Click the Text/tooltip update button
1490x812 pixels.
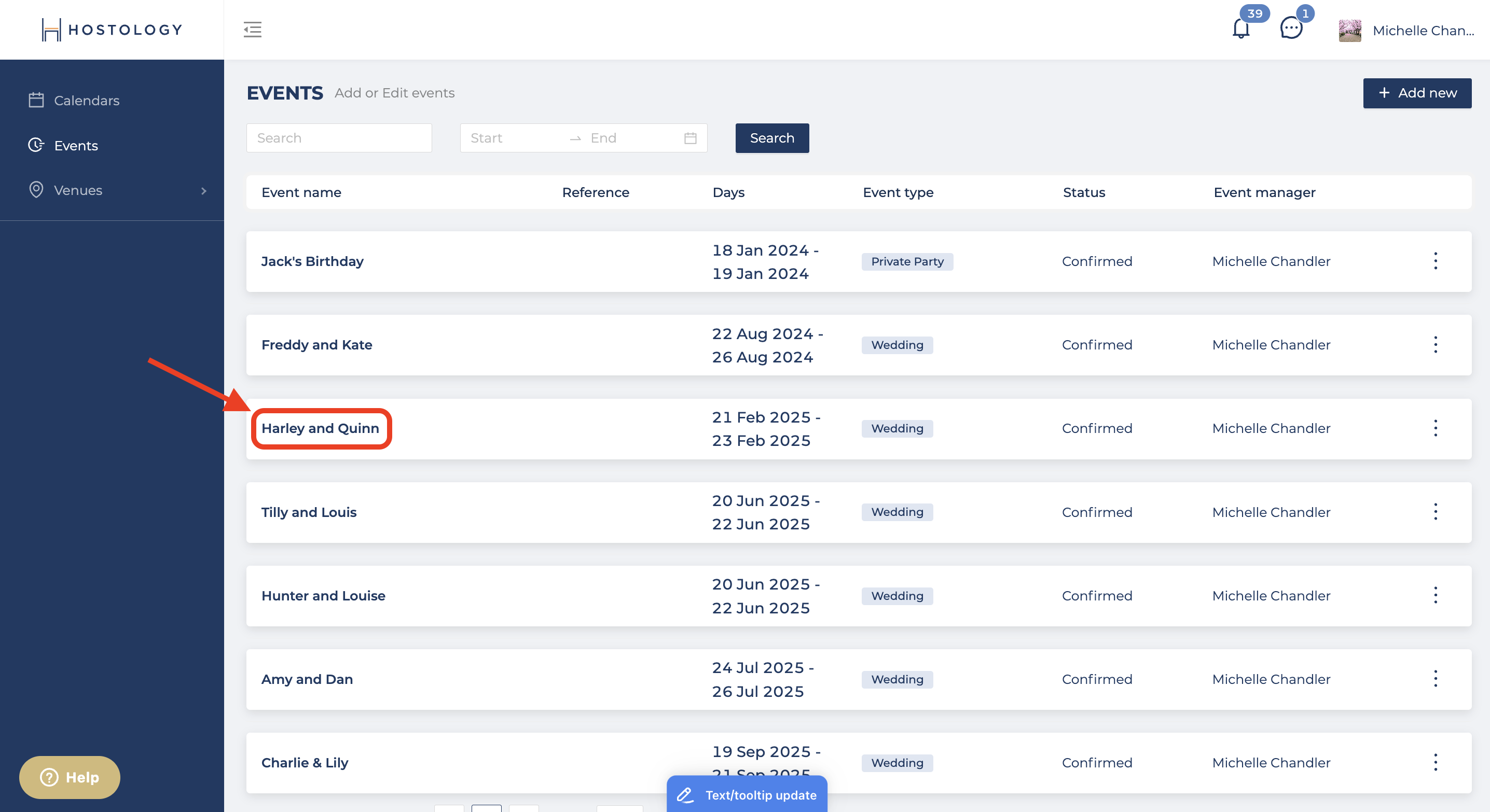coord(746,795)
